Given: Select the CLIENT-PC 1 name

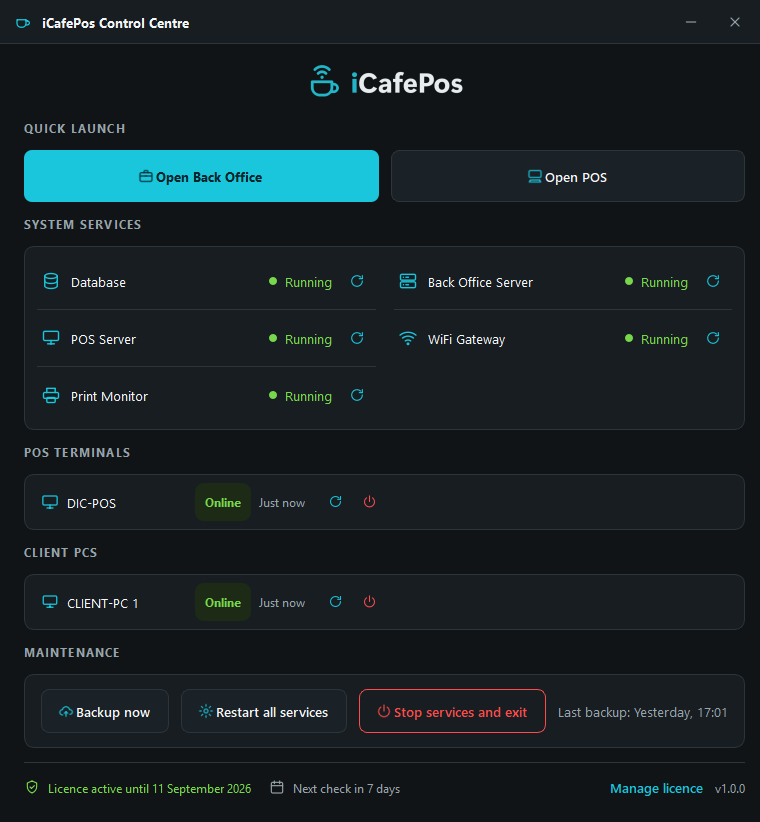Looking at the screenshot, I should pyautogui.click(x=103, y=603).
